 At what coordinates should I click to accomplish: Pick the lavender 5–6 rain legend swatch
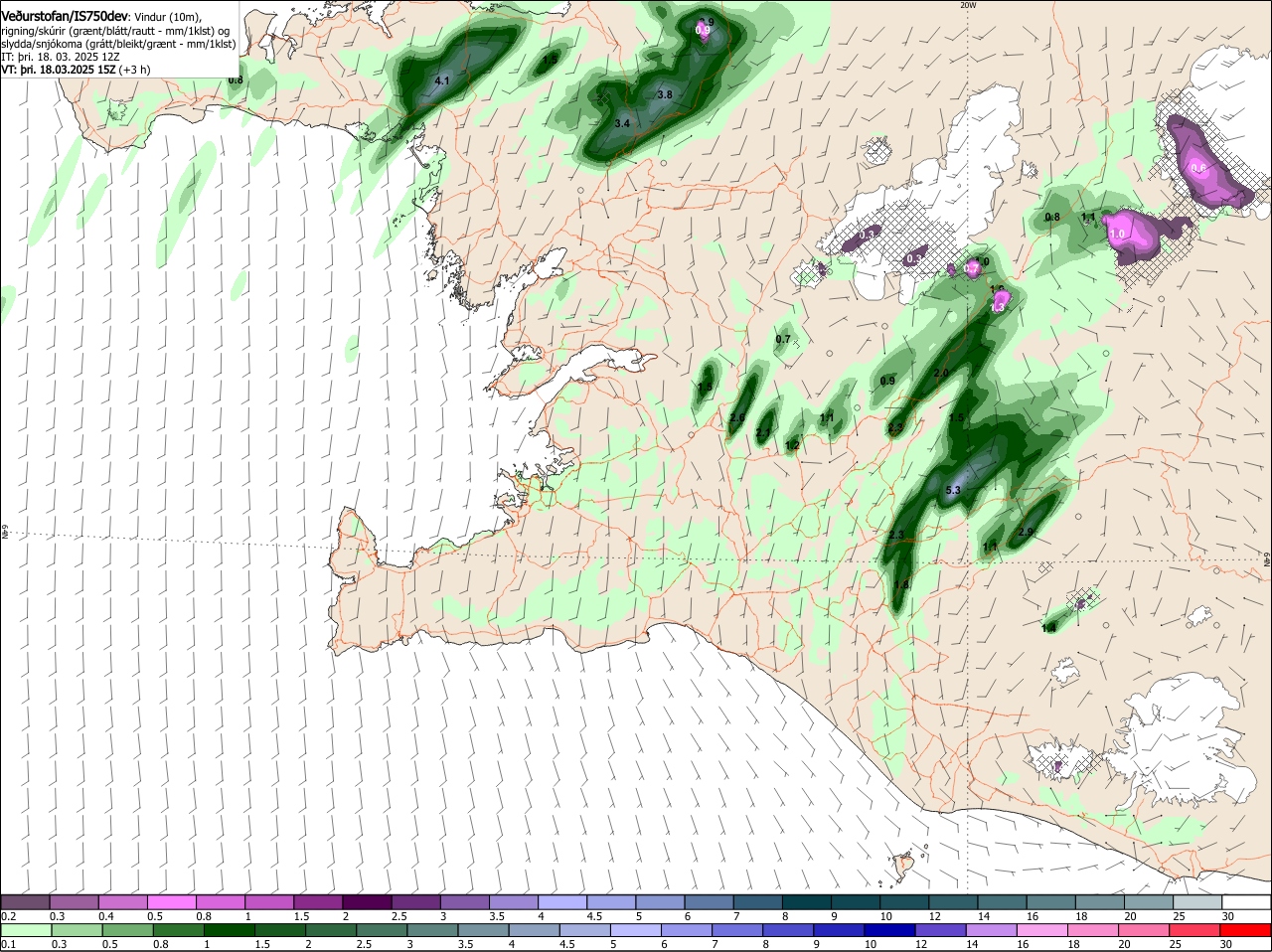click(636, 931)
